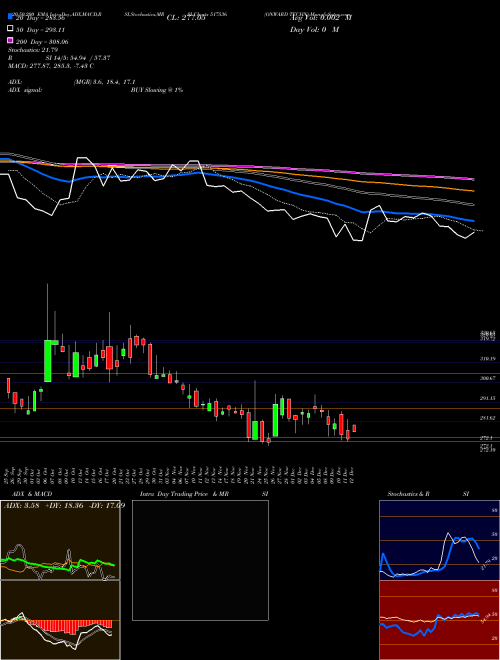This screenshot has width=500, height=660.
Task: Click the 'CL: 277.05' closing price label
Action: [186, 18]
